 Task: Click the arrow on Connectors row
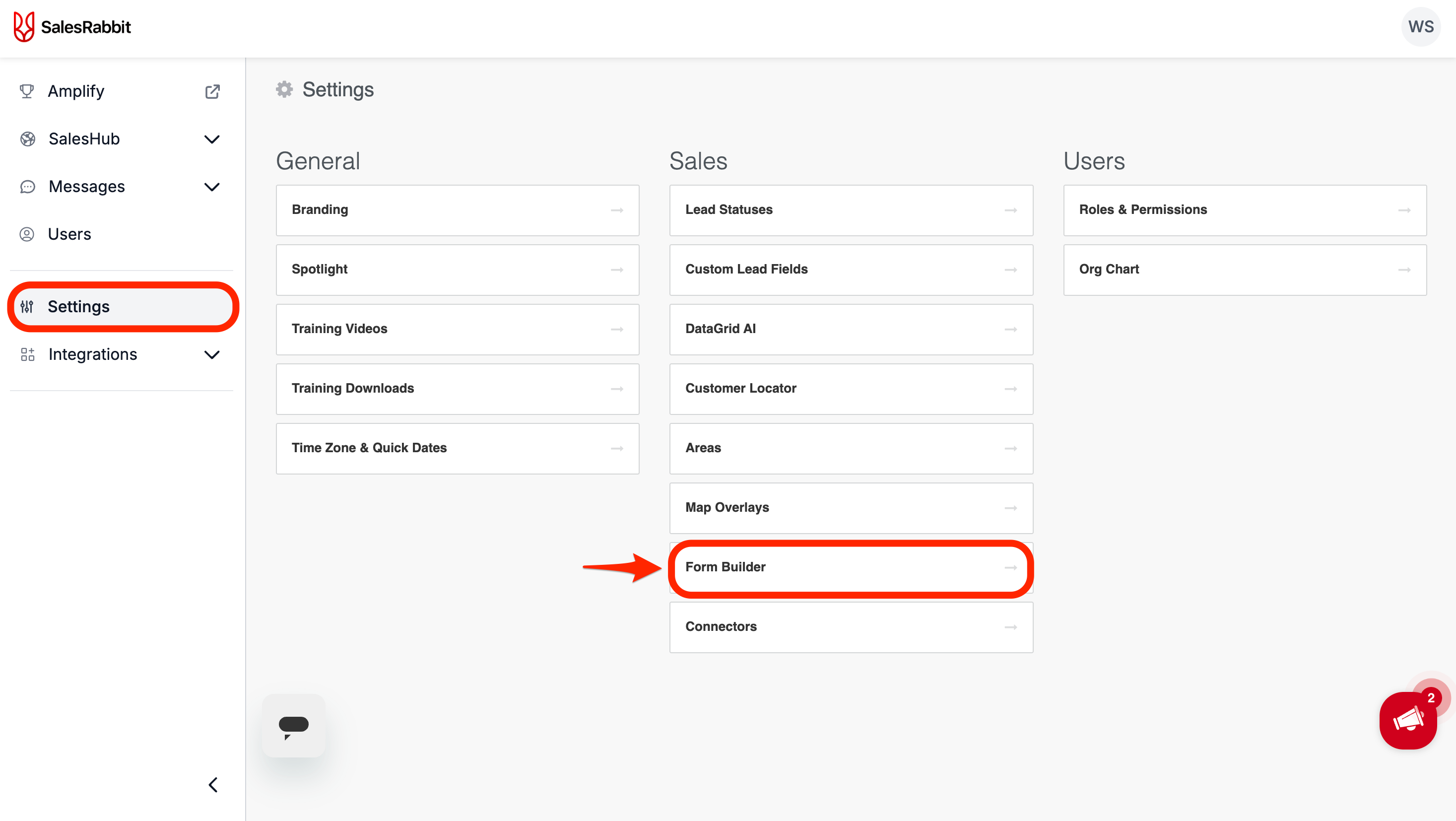(x=1010, y=627)
